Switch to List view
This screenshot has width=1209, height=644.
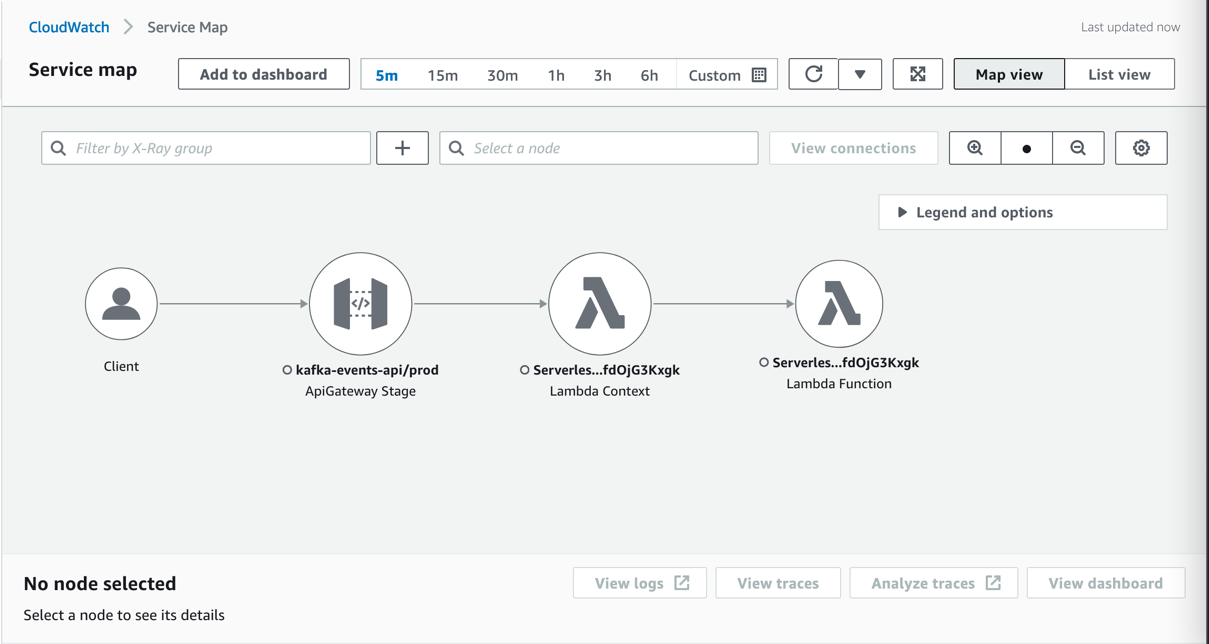1119,74
